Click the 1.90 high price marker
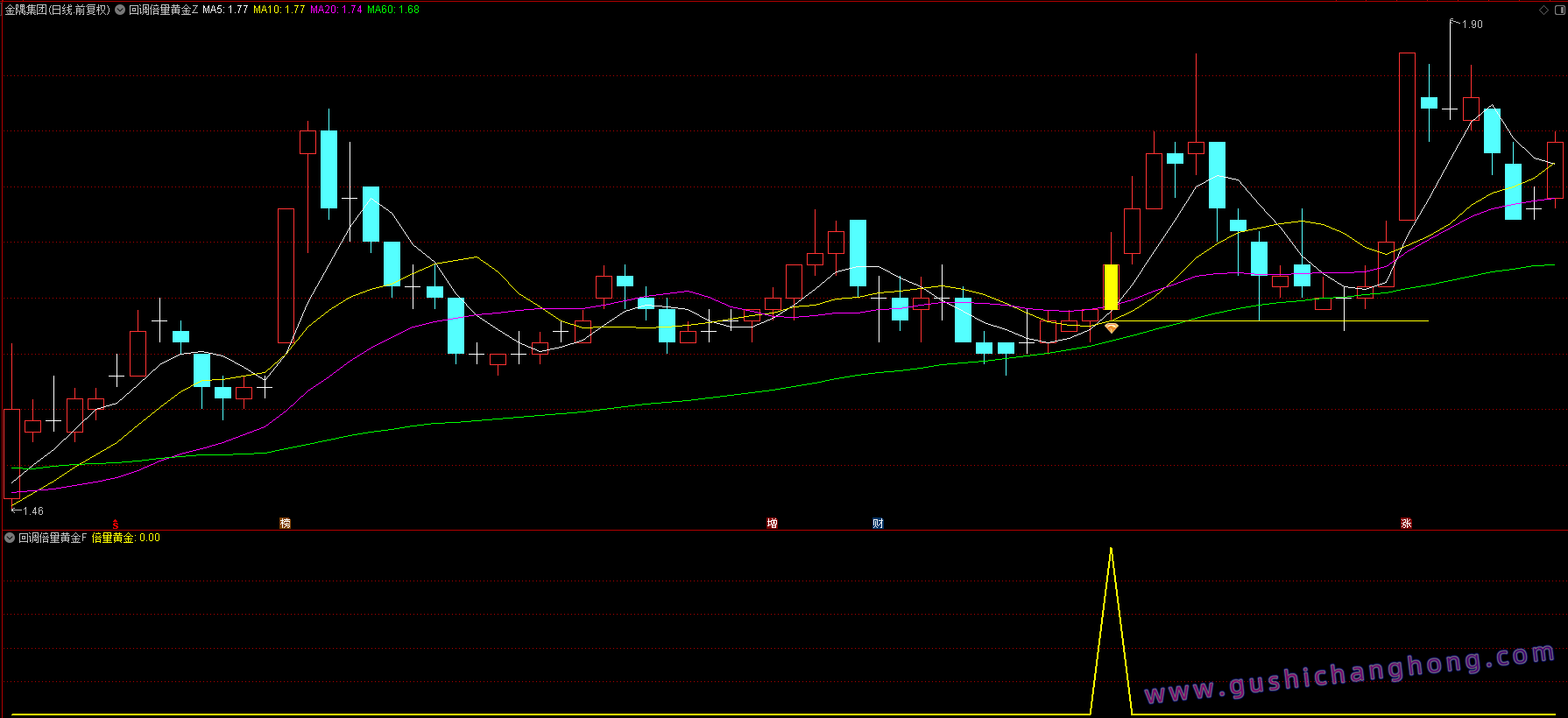 pos(1472,25)
